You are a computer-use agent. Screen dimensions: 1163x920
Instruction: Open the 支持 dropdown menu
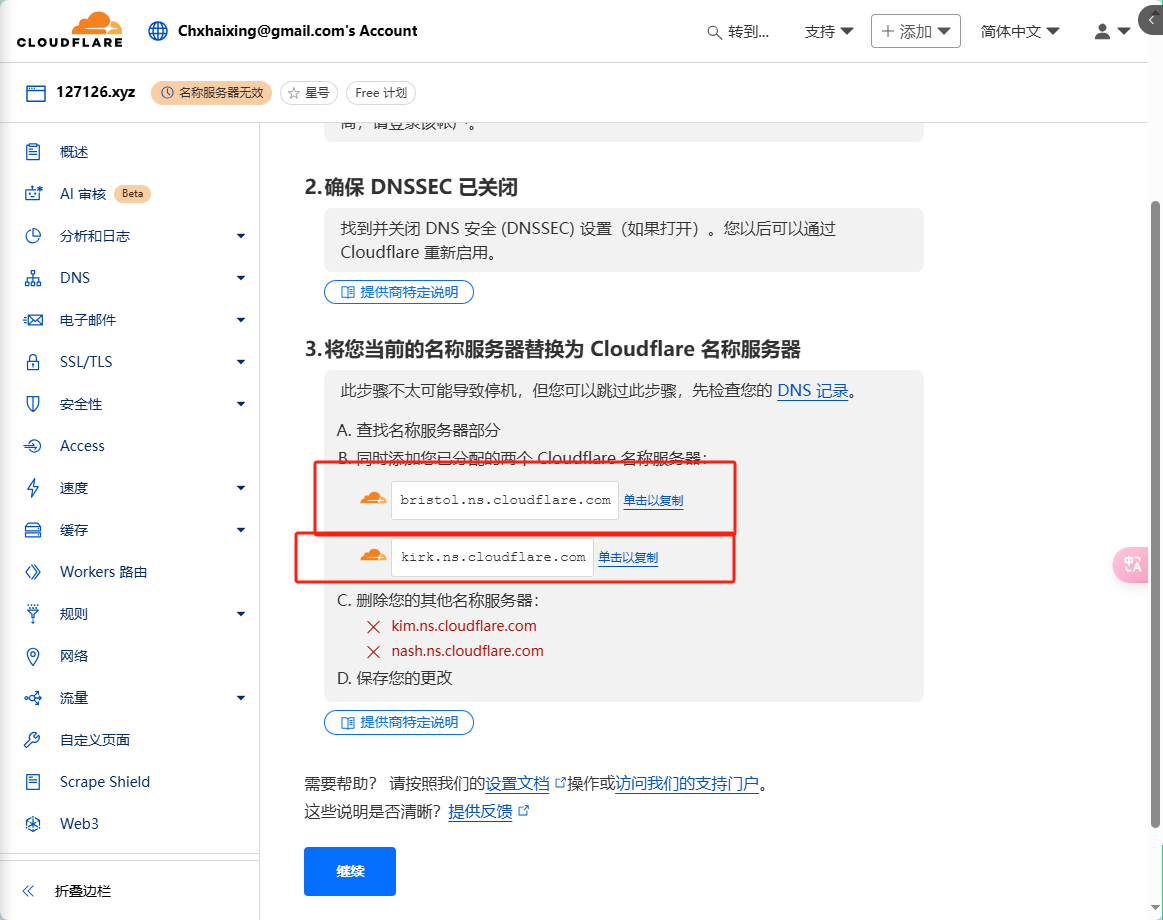click(x=828, y=32)
